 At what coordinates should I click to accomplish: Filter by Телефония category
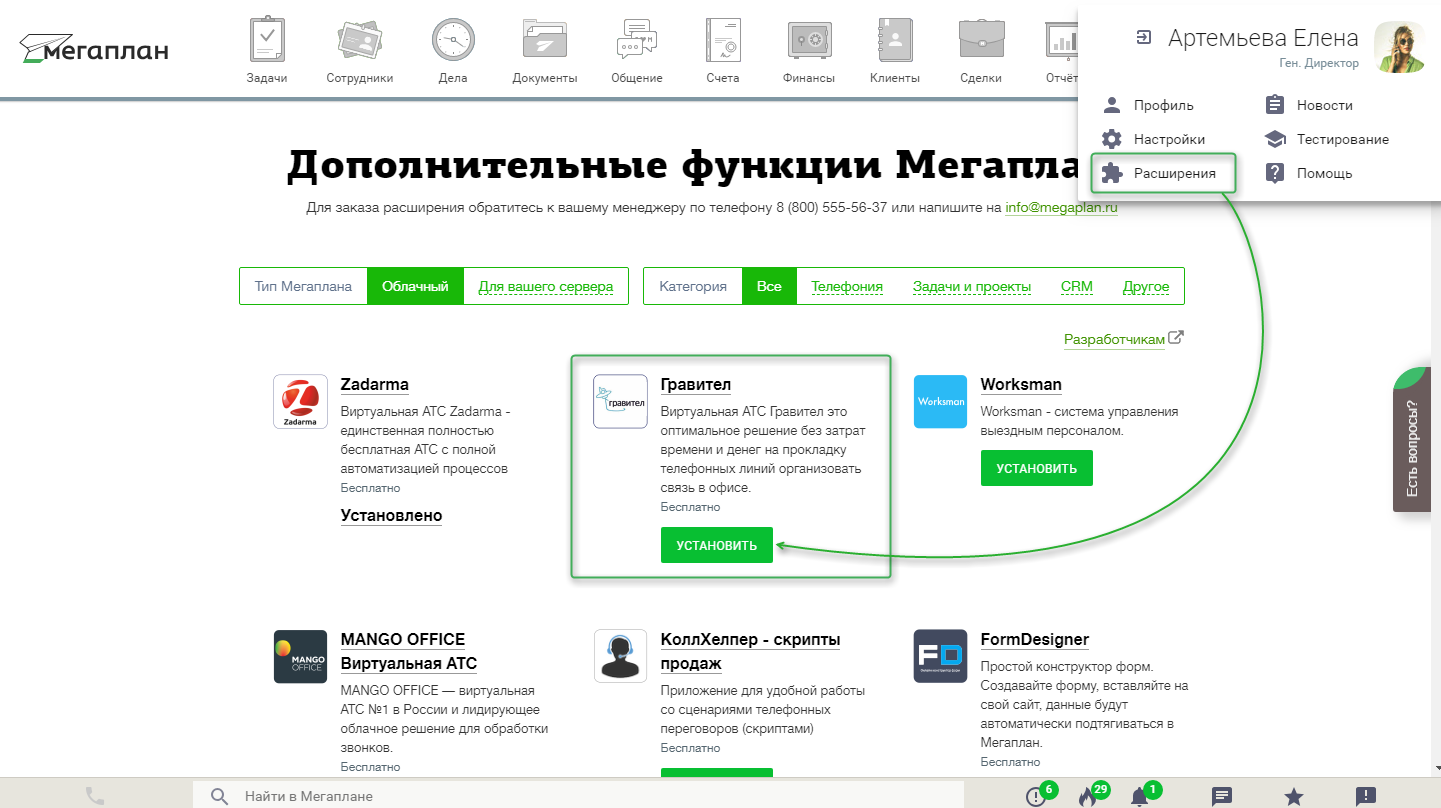tap(846, 286)
